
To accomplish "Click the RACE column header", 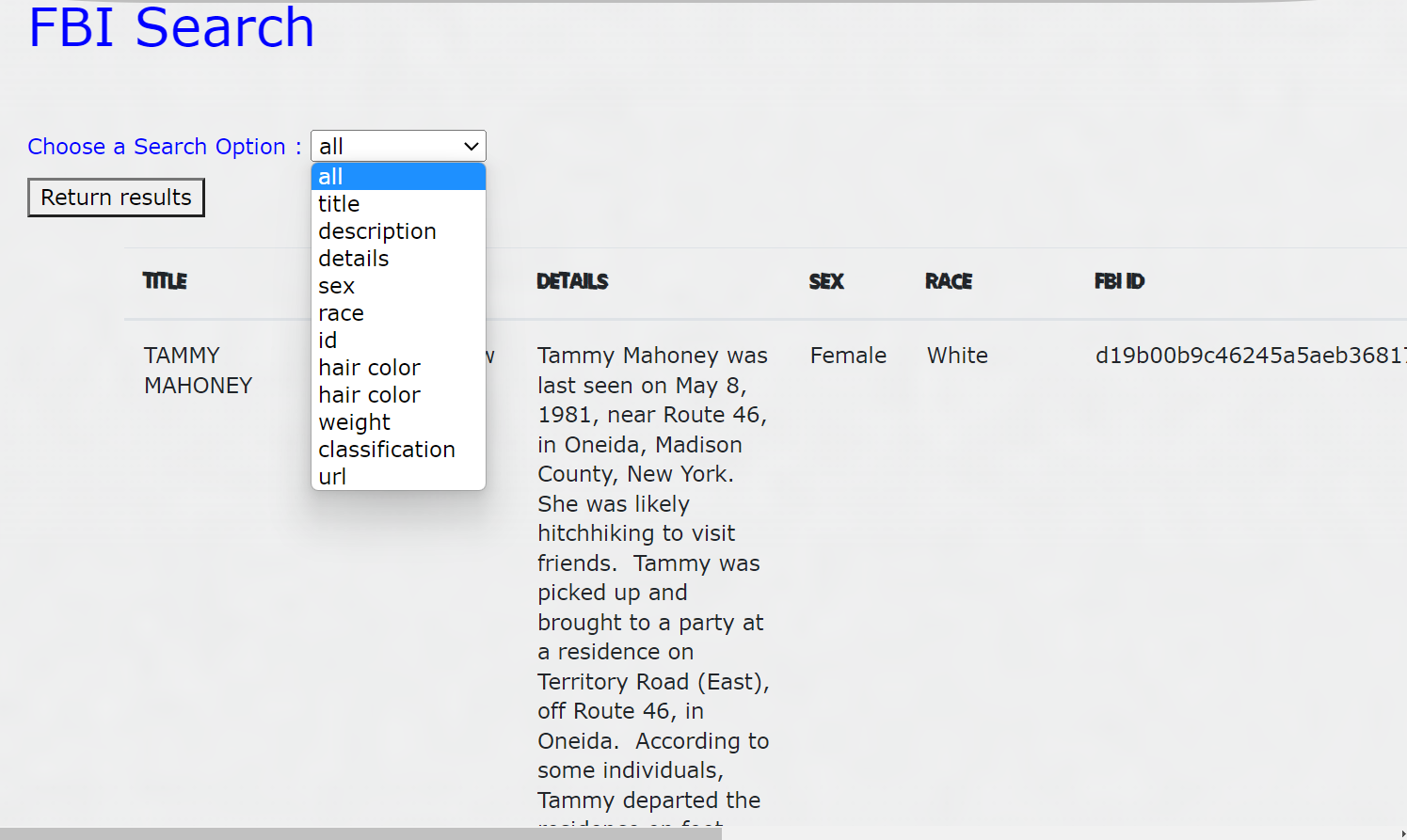I will (949, 281).
